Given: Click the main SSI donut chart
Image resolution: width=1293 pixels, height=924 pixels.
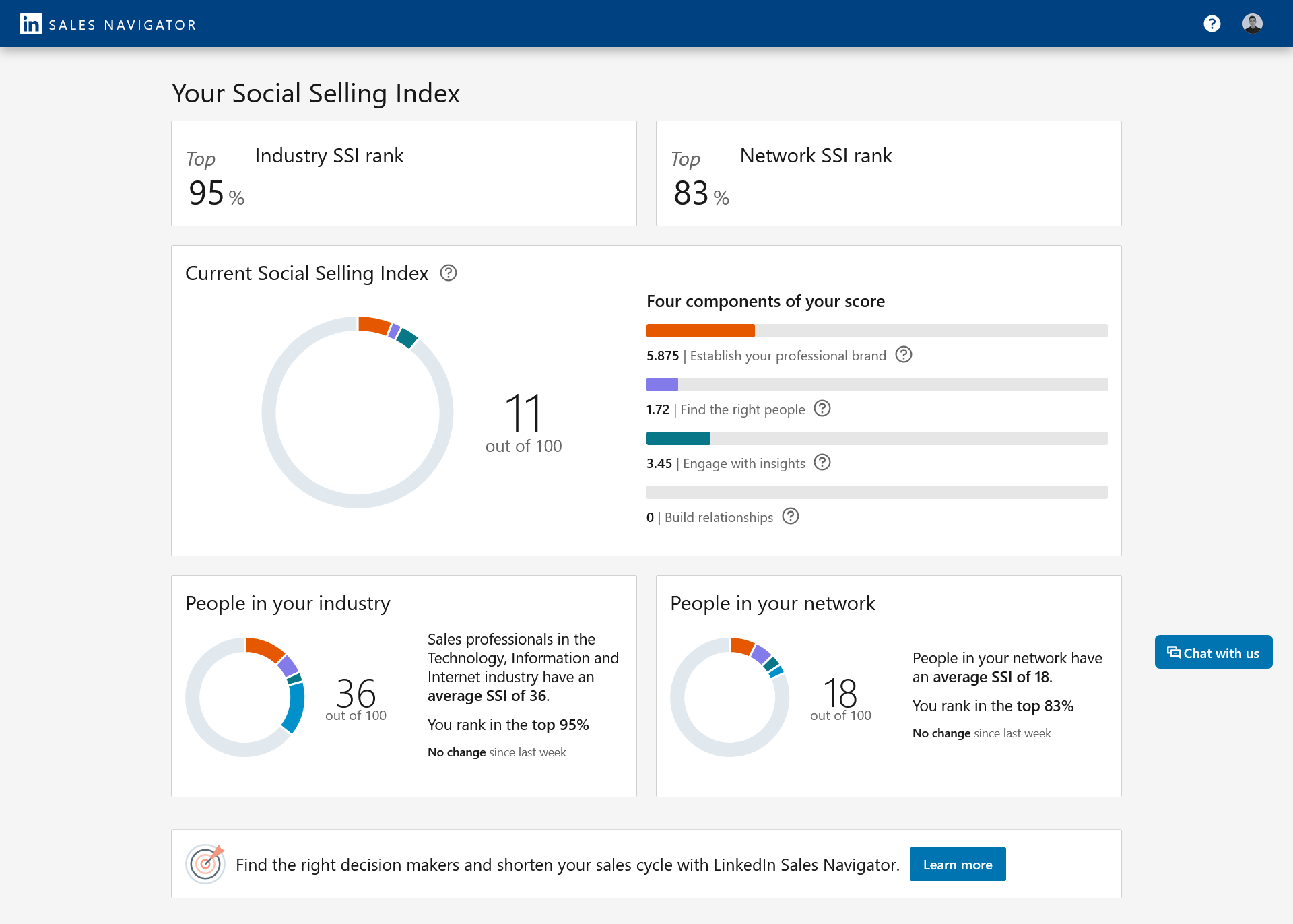Looking at the screenshot, I should point(358,412).
